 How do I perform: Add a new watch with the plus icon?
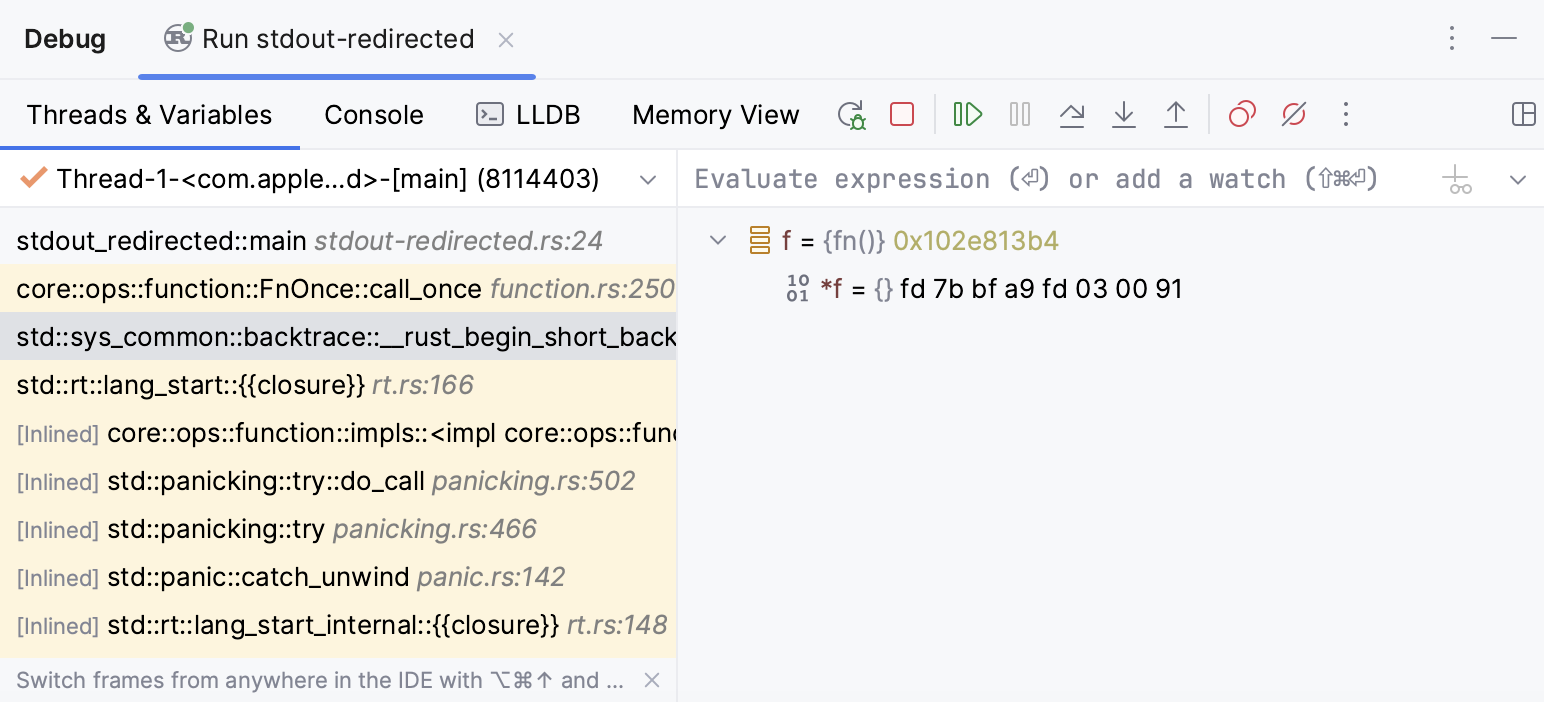[x=1456, y=179]
